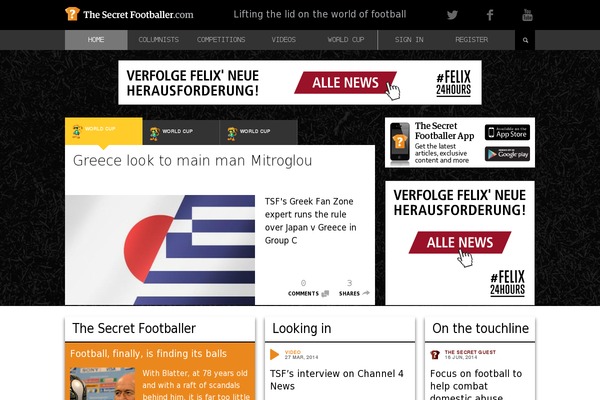Click the phone image in app promo
The image size is (600, 400).
coord(399,143)
